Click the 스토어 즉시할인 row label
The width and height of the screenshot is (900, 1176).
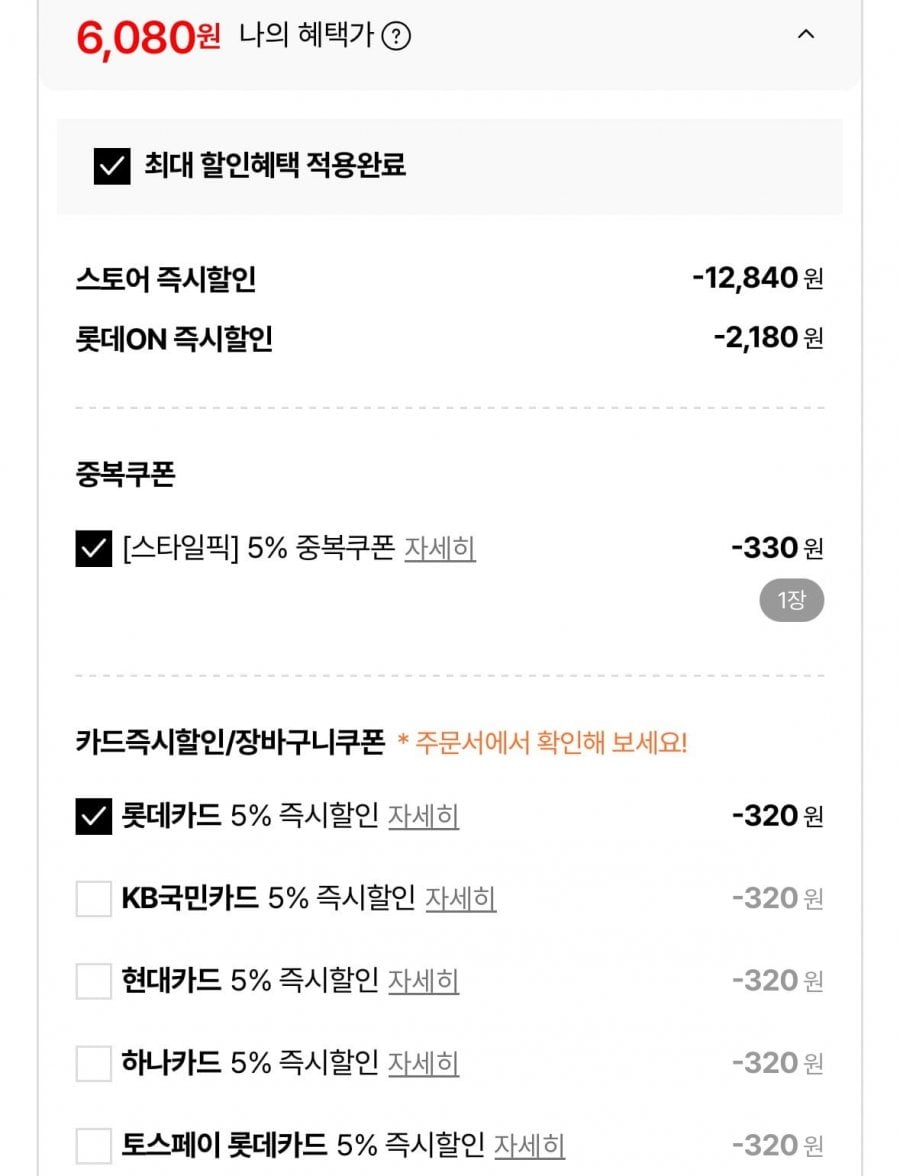[x=166, y=279]
